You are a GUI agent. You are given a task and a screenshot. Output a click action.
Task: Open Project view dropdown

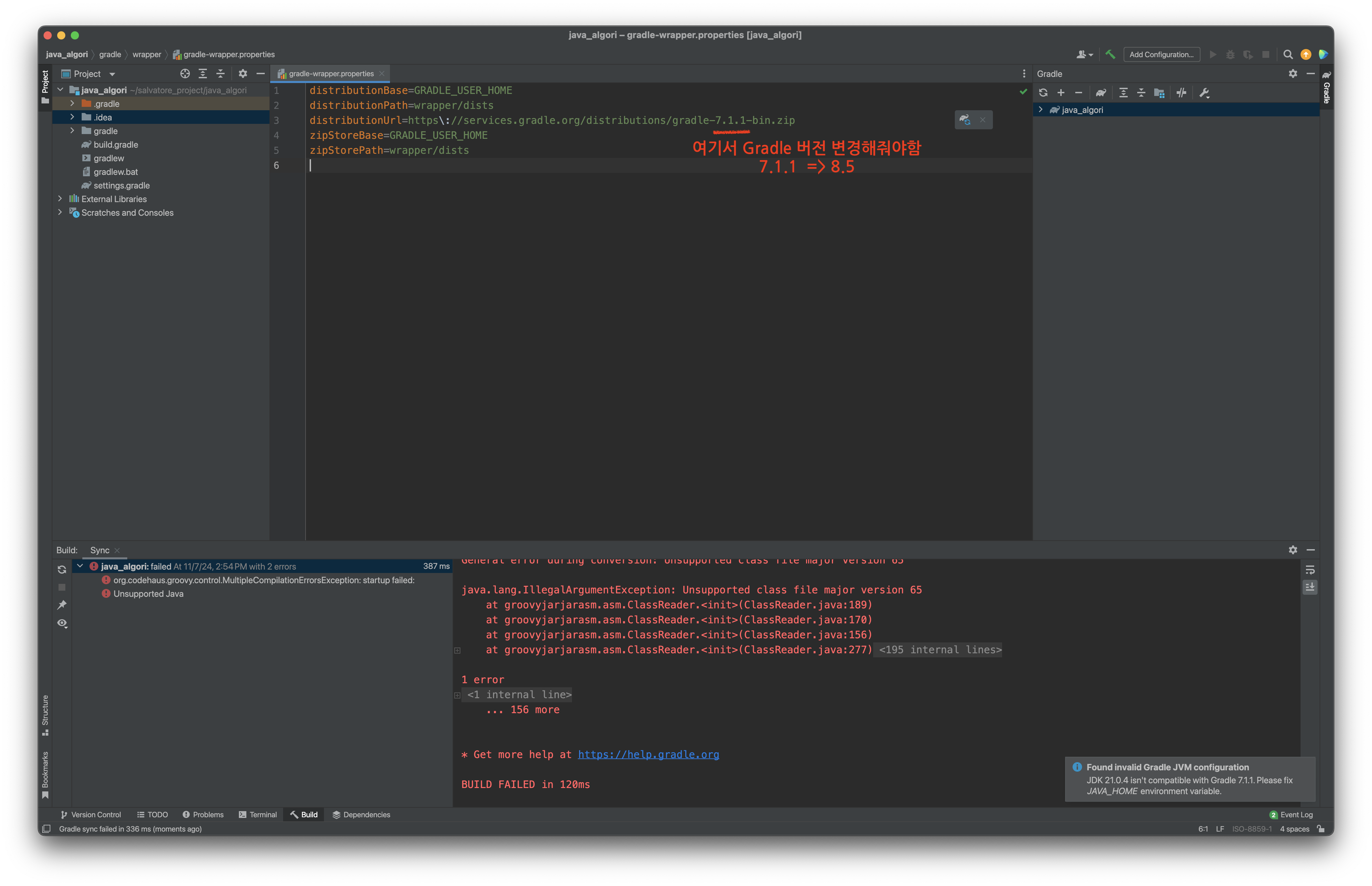(112, 74)
